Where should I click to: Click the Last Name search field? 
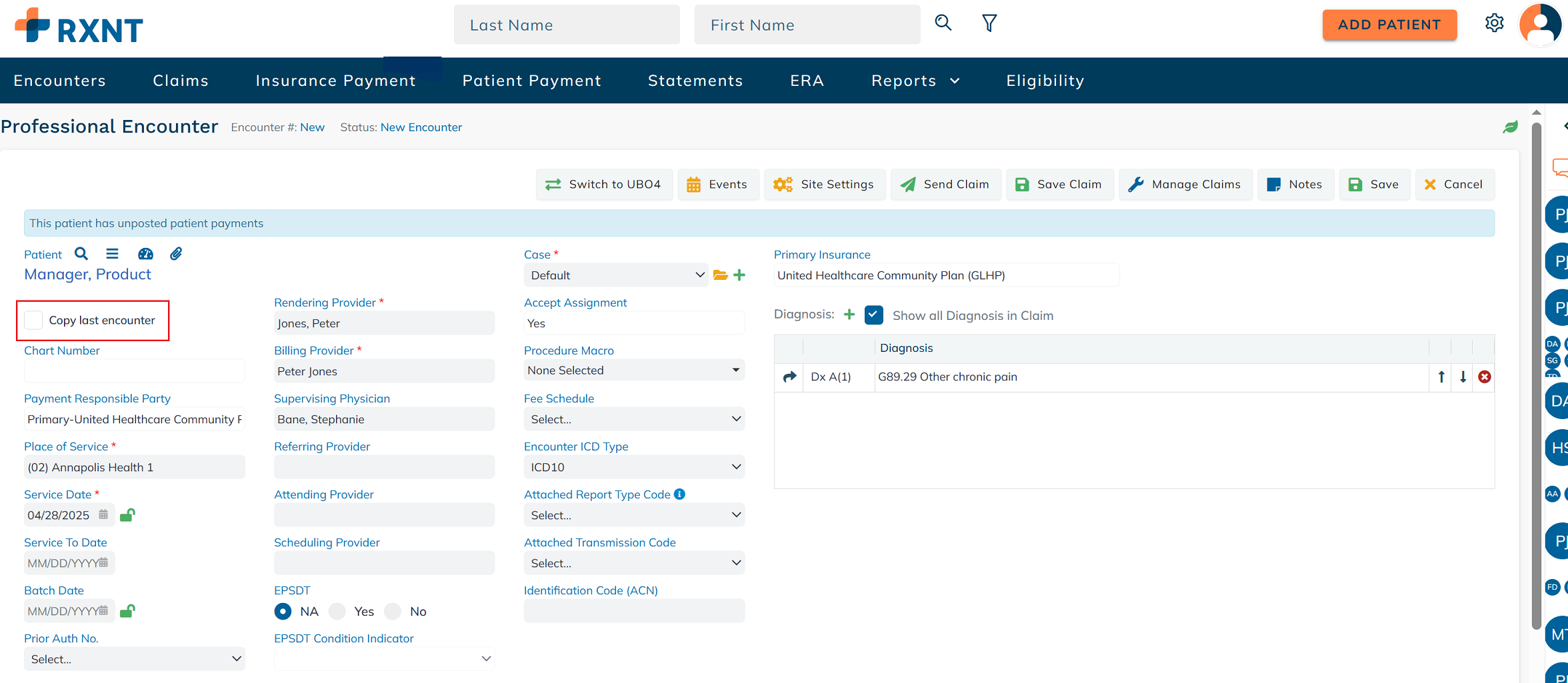pos(567,25)
